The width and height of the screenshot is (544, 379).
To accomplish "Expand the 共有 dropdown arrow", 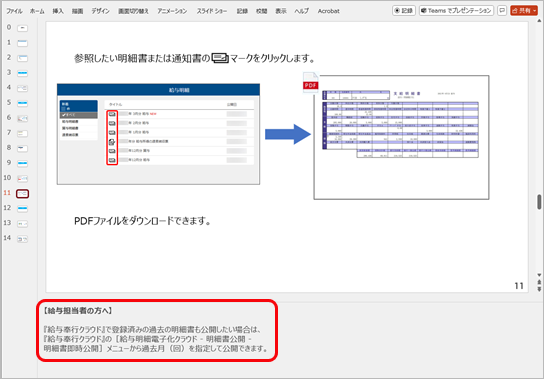I will pos(535,11).
